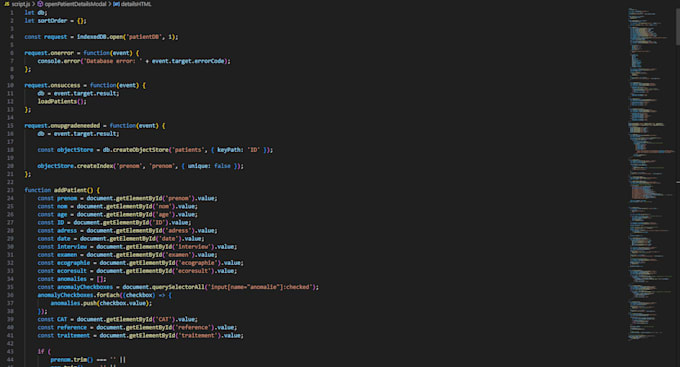Click the 'adress' constant on line 28
Viewport: 680px width, 367px height.
pos(67,230)
